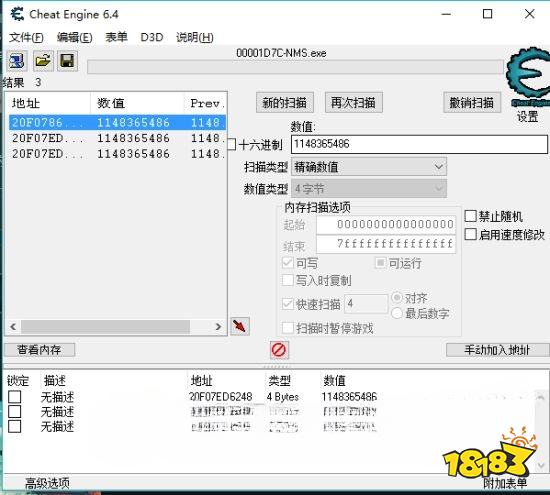Viewport: 550px width, 495px height.
Task: Select the third result row 20F07ED
Action: point(118,154)
